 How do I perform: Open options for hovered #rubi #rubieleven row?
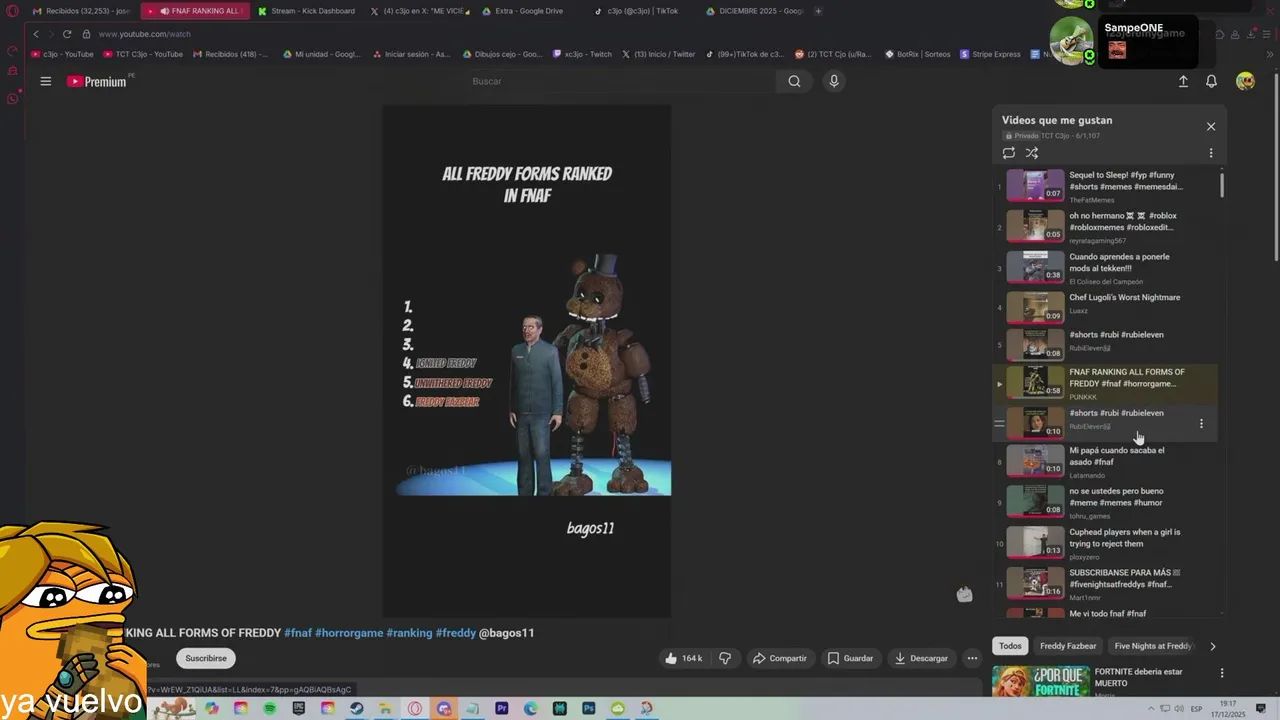(x=1201, y=424)
